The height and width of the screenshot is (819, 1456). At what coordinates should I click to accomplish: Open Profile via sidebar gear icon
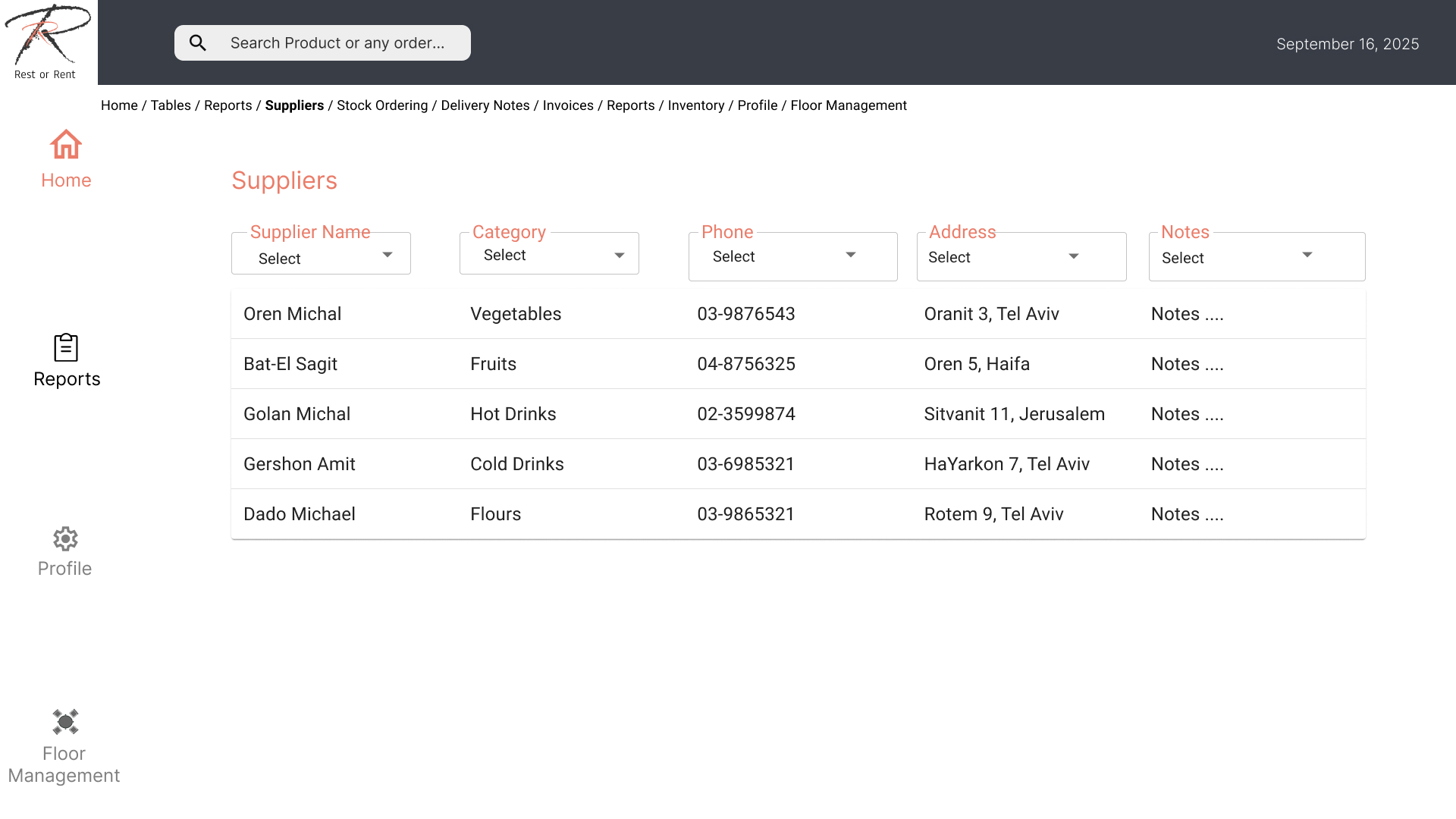pyautogui.click(x=65, y=539)
